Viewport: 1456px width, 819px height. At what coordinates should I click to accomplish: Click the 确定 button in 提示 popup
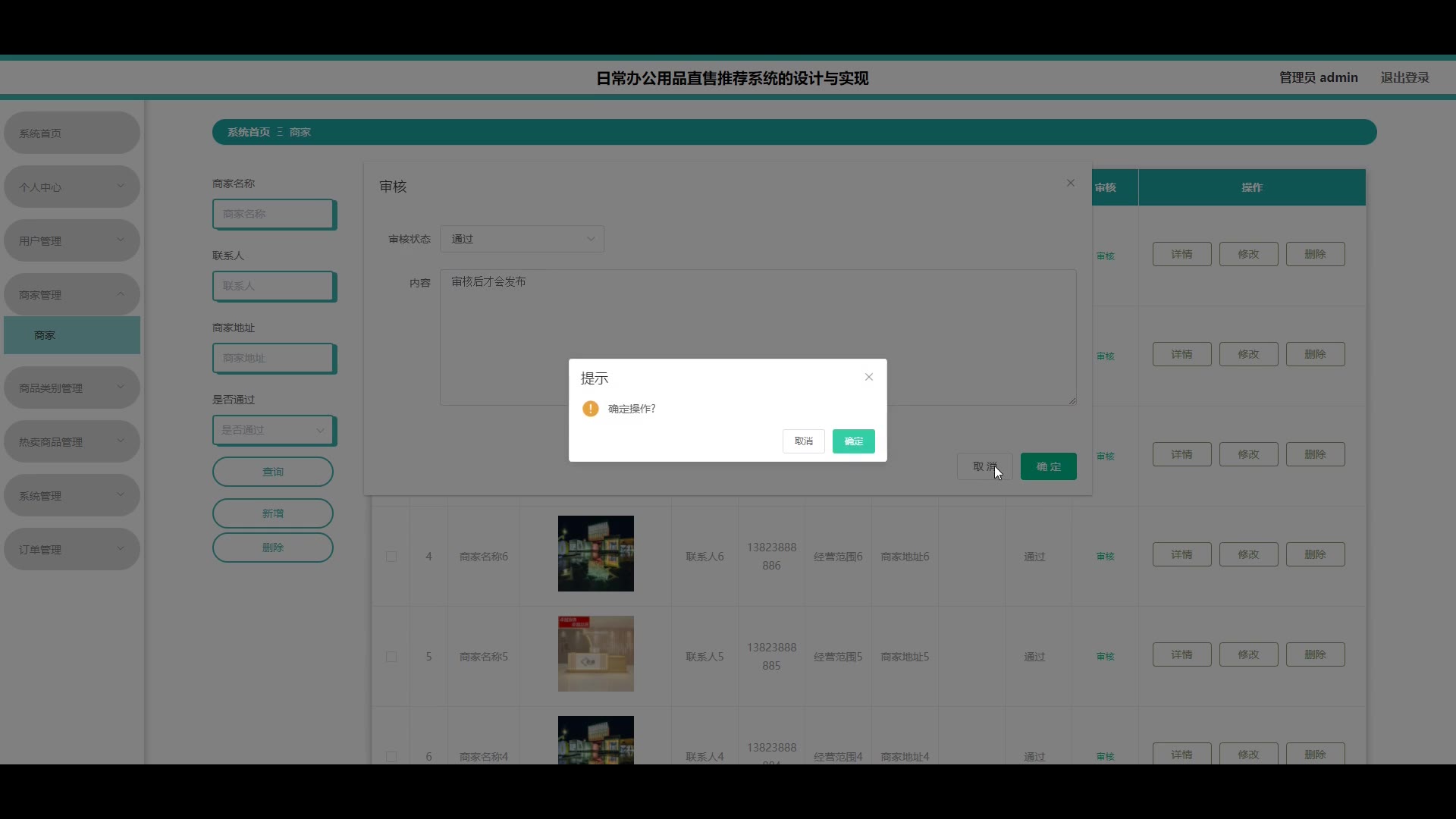pyautogui.click(x=853, y=441)
